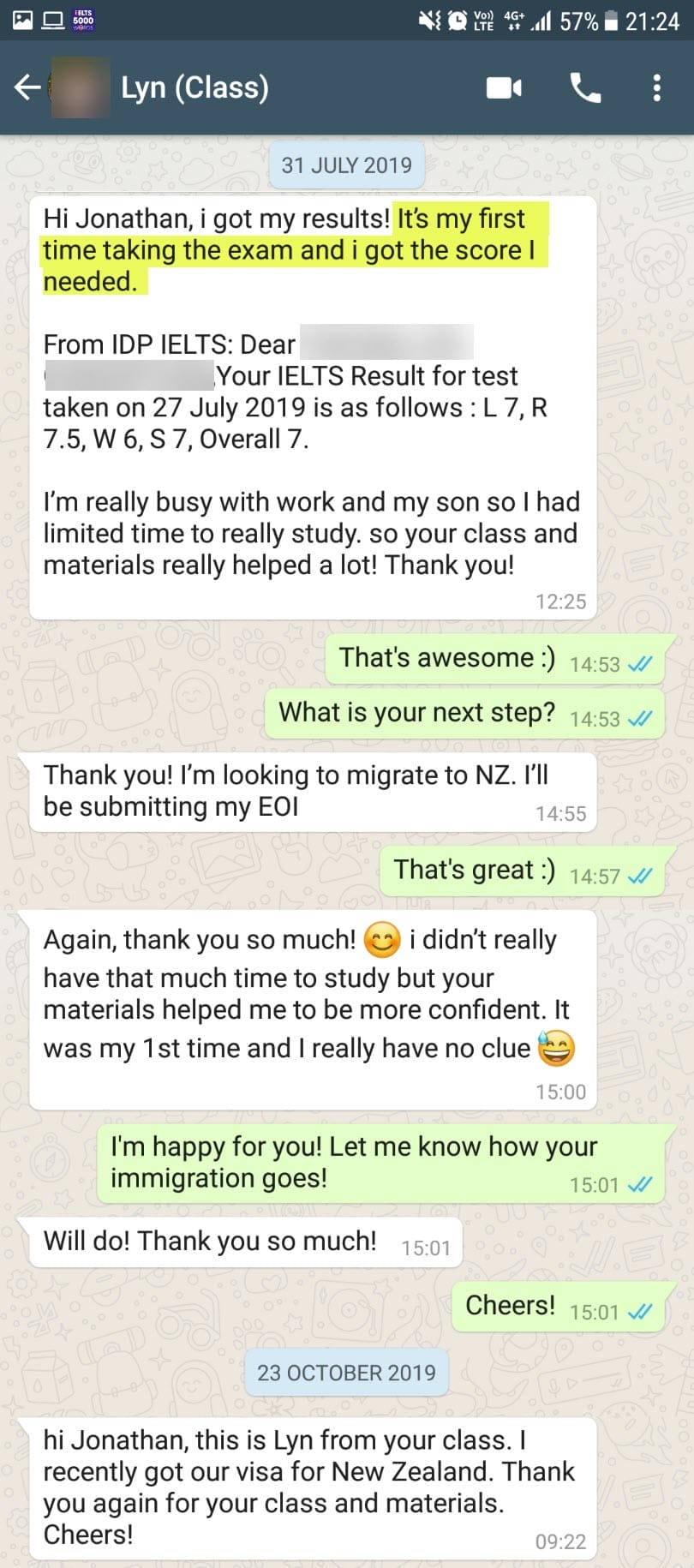The width and height of the screenshot is (694, 1568).
Task: Select the "What is your next step?" message
Action: (464, 714)
